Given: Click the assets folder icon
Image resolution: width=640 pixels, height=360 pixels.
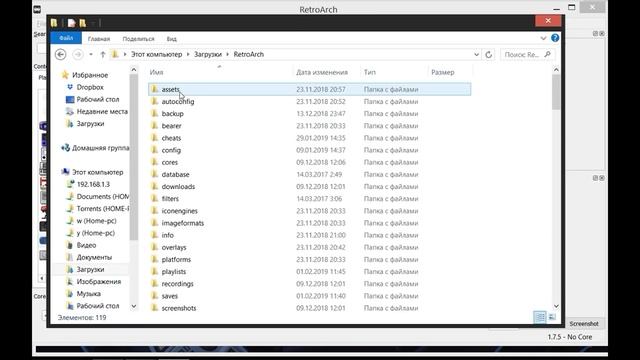Looking at the screenshot, I should coord(155,89).
